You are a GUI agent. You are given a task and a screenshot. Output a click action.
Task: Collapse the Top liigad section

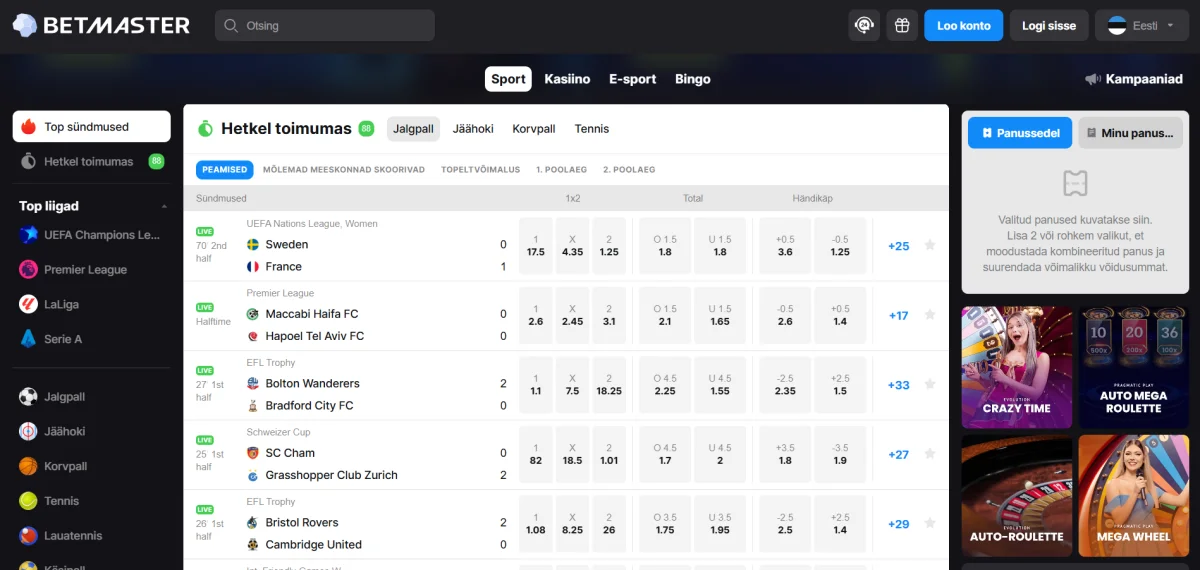pos(164,206)
